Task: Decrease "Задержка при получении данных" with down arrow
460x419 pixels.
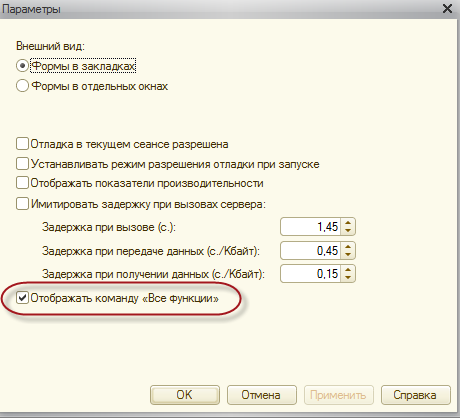Action: [348, 278]
